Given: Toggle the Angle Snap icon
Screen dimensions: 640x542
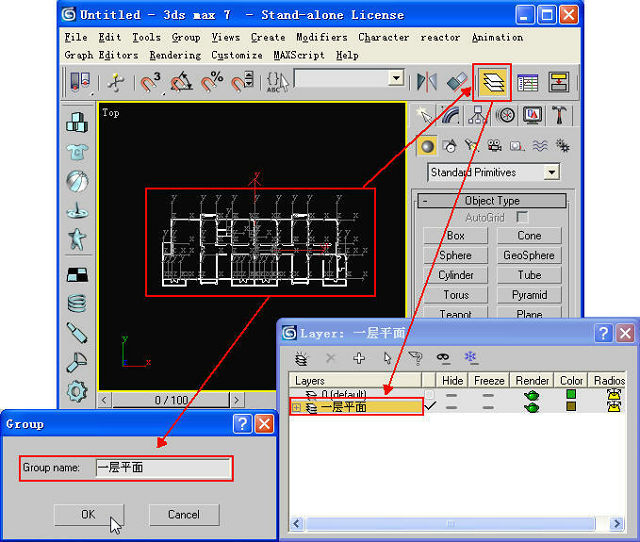Looking at the screenshot, I should (181, 82).
